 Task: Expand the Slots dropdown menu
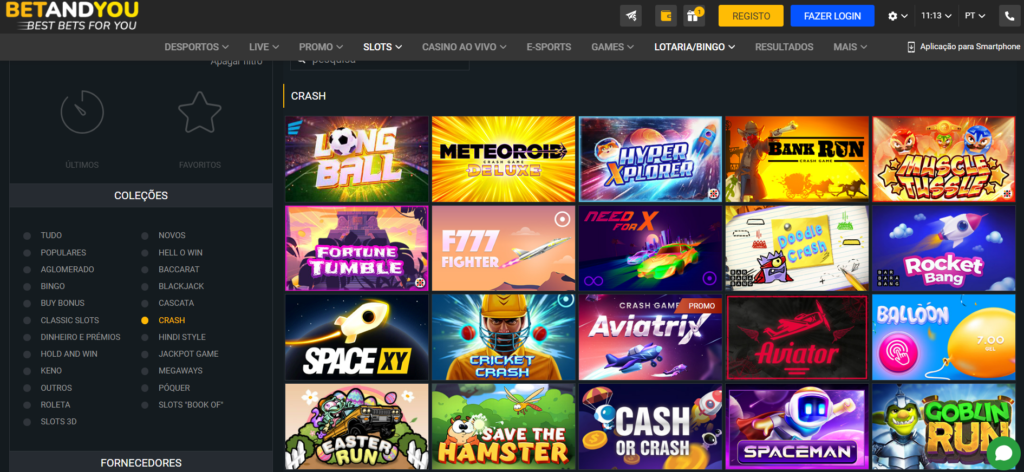383,47
